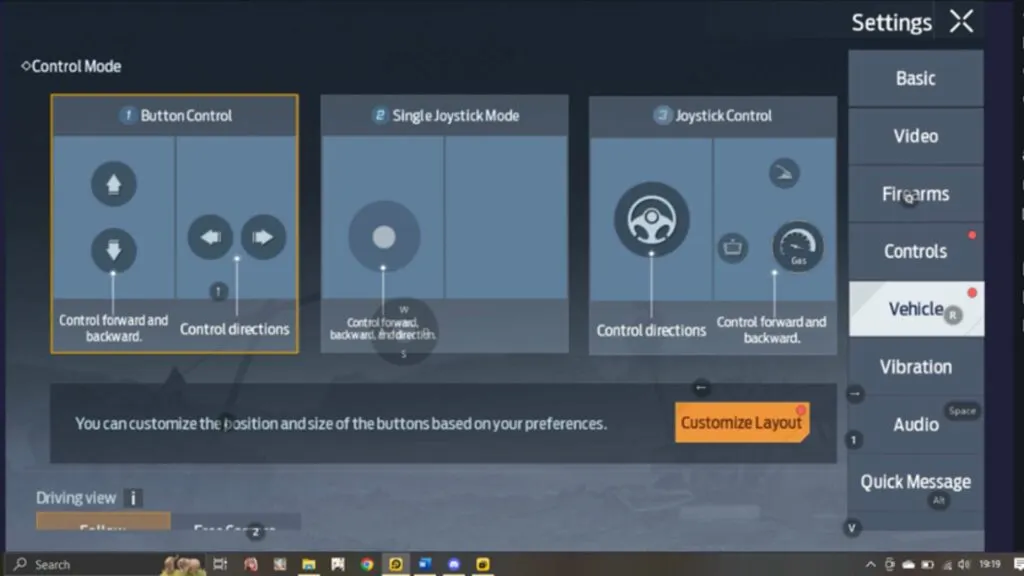Select Button Control mode
Screen dimensions: 1024x576
pos(174,223)
